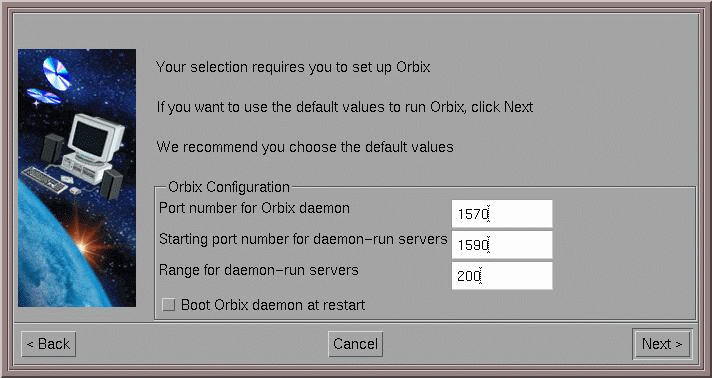Click the 'Starting port number for daemon-run servers' label

303,239
